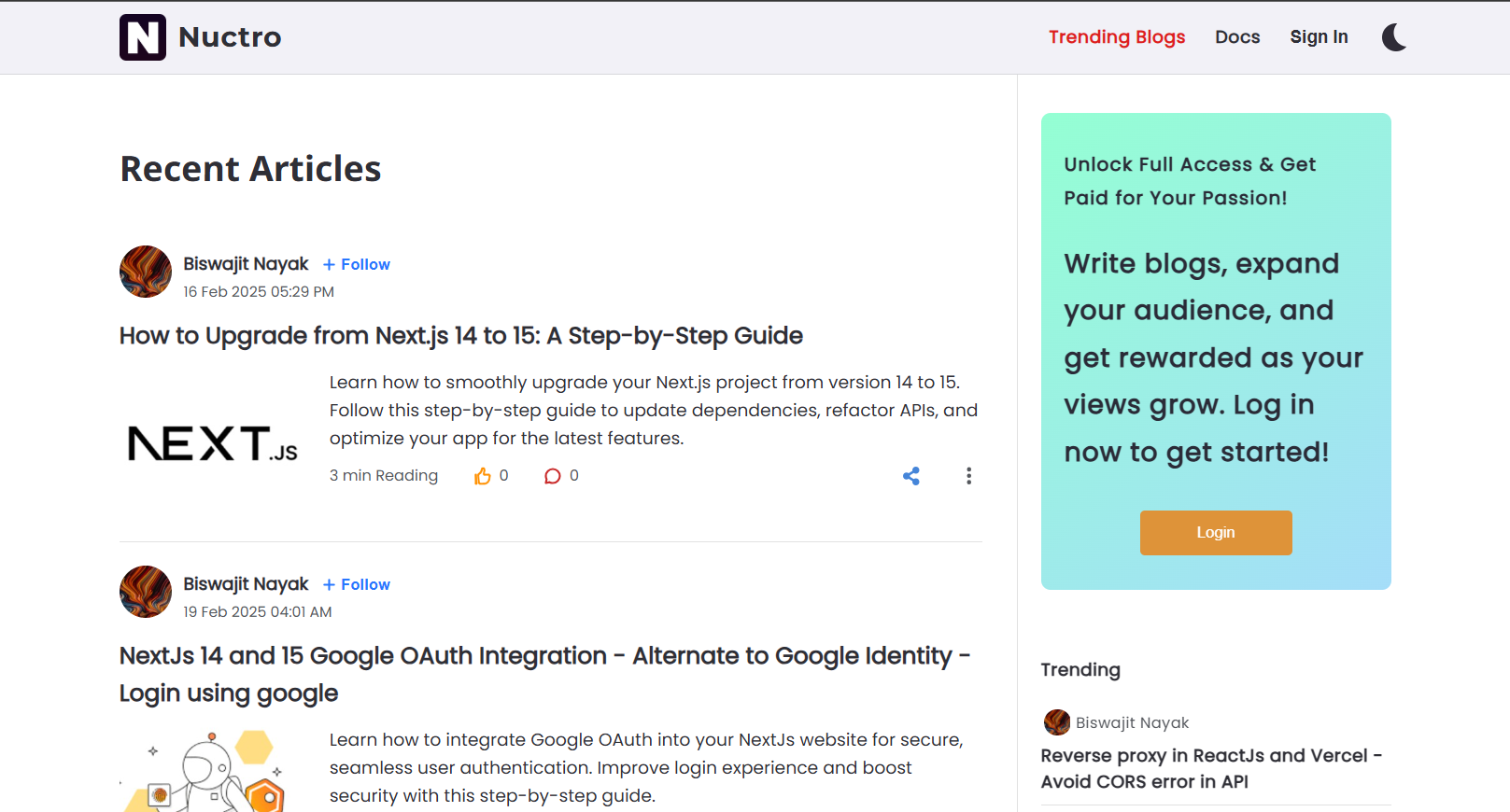Click author name Biswajit Nayak on 16 Feb post

point(246,264)
